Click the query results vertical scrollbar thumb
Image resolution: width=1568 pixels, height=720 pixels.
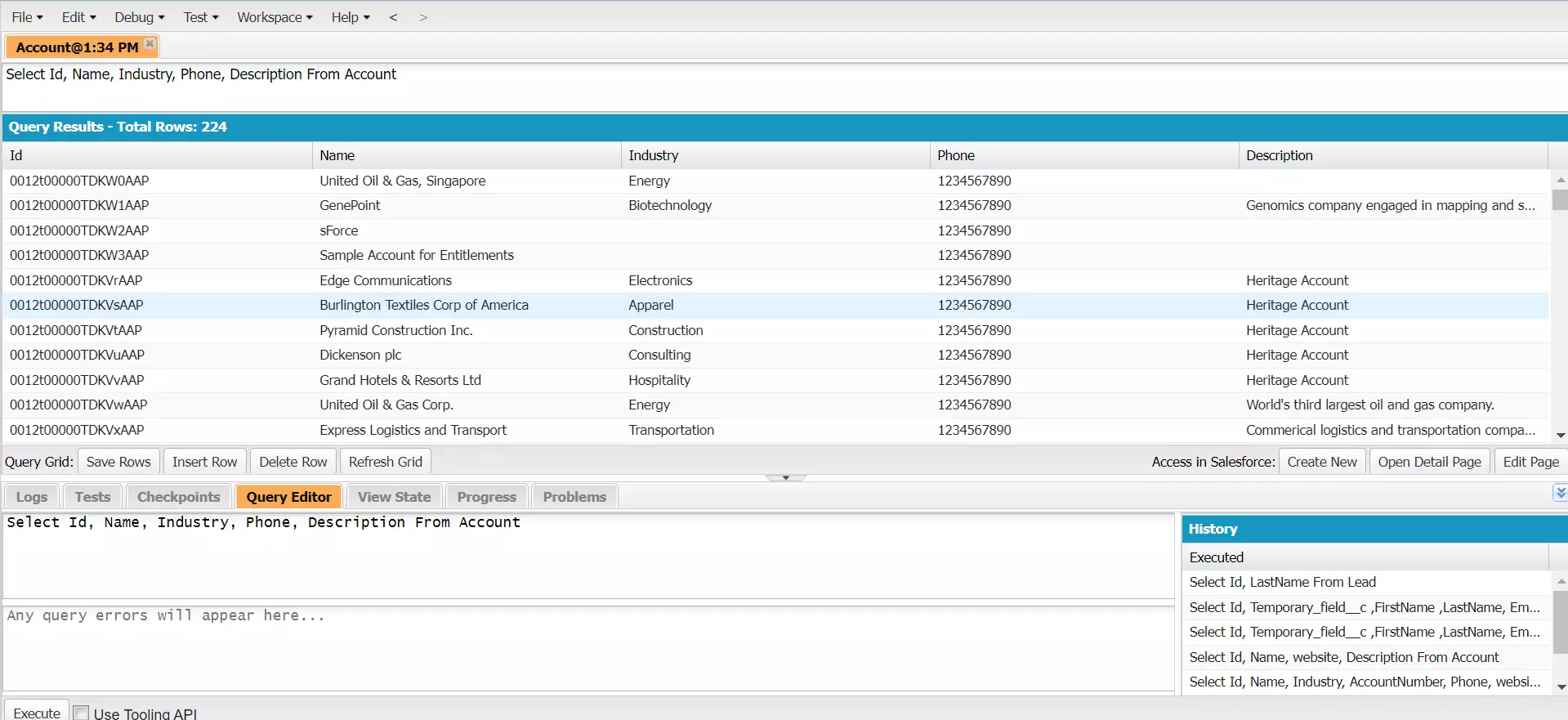click(1560, 199)
